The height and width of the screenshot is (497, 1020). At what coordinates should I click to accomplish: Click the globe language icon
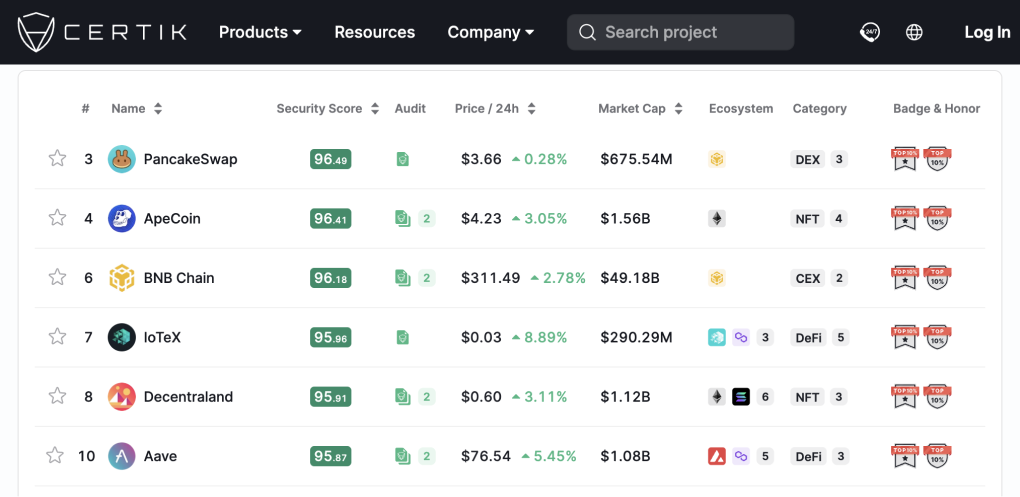coord(914,32)
